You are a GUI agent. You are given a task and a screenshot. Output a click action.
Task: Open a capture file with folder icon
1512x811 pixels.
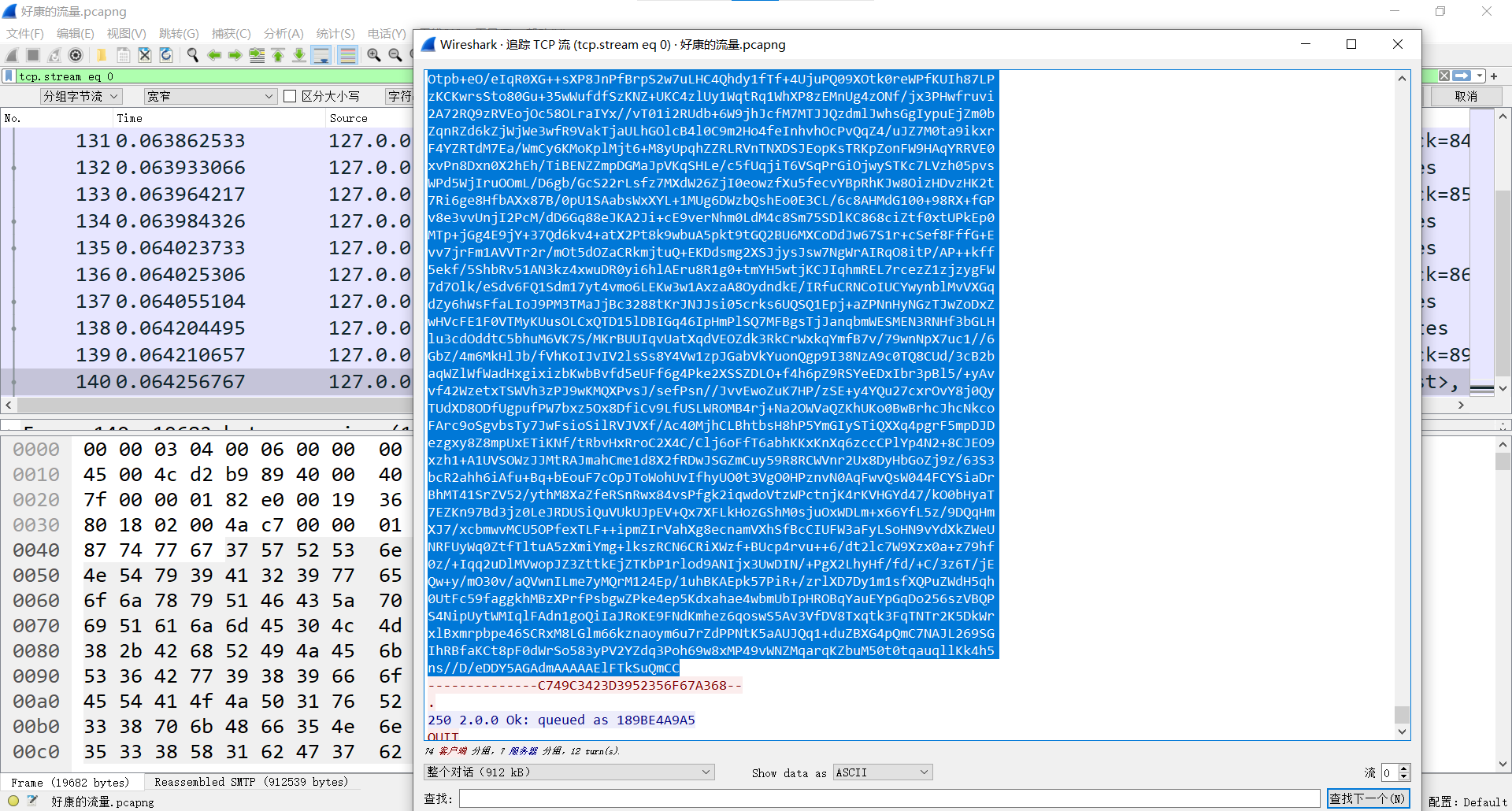click(x=102, y=55)
